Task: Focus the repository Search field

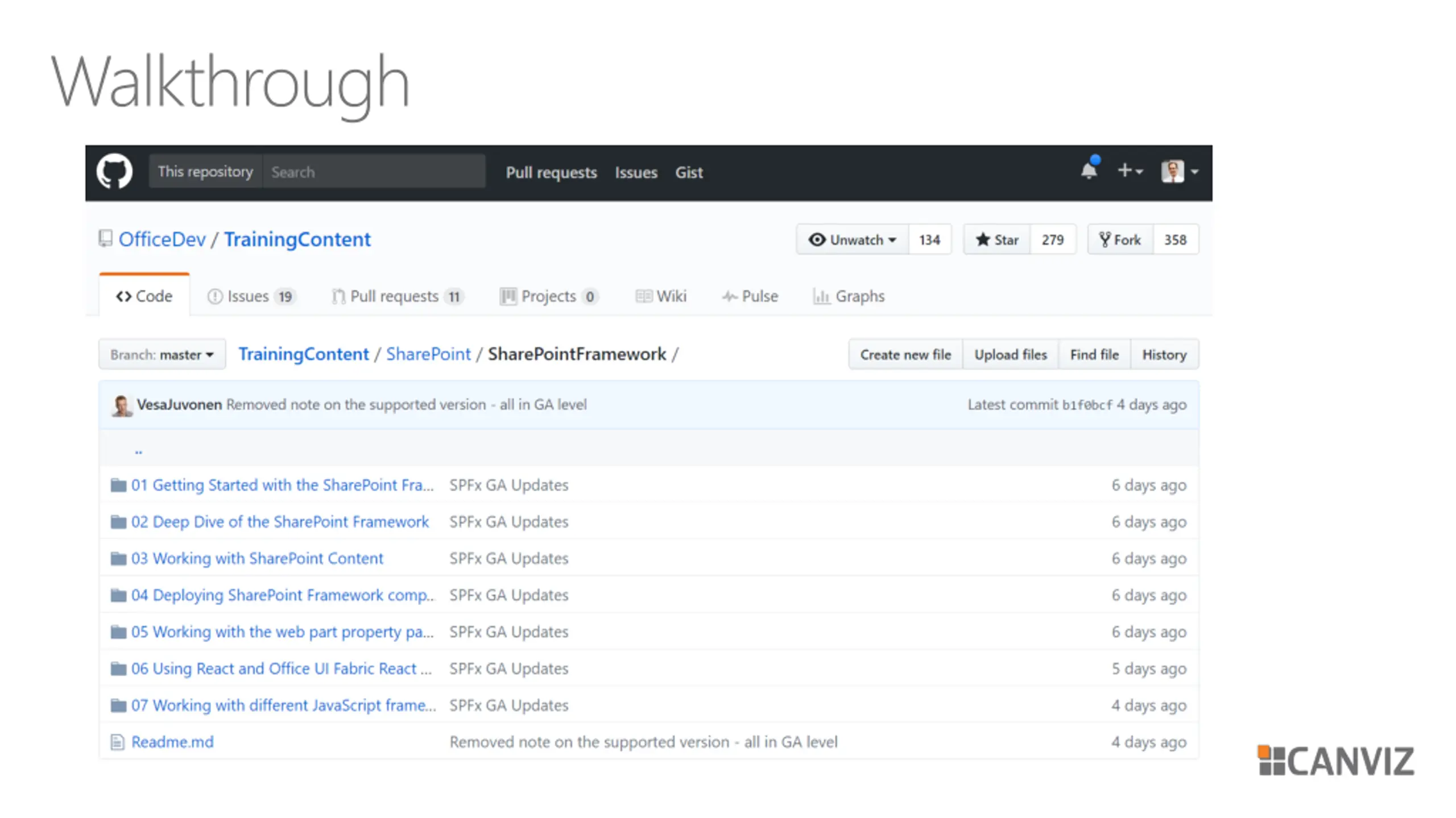Action: [374, 172]
